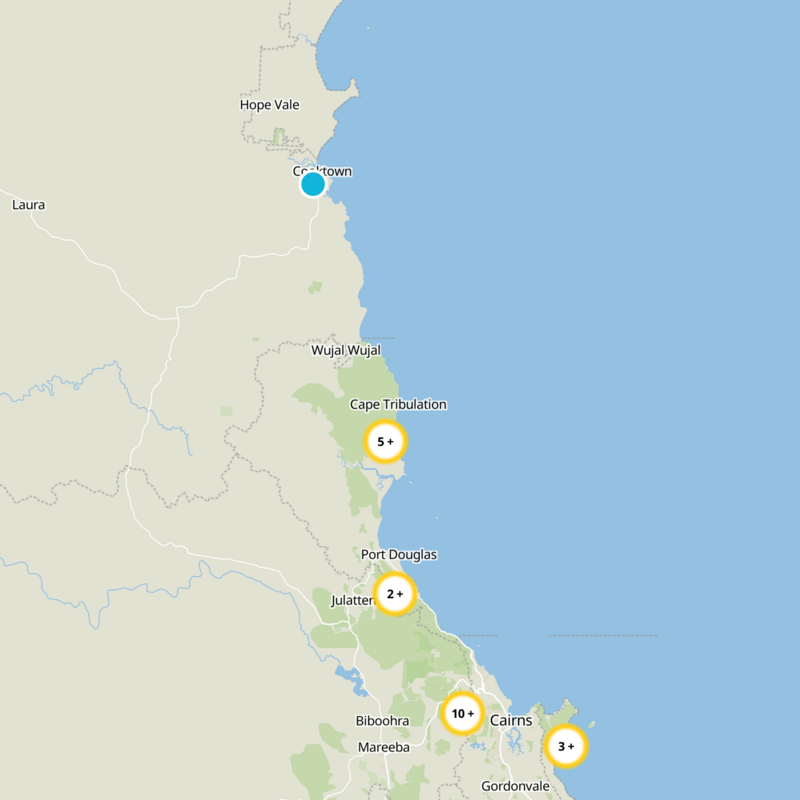
Task: Select the Laura town label
Action: [x=27, y=203]
